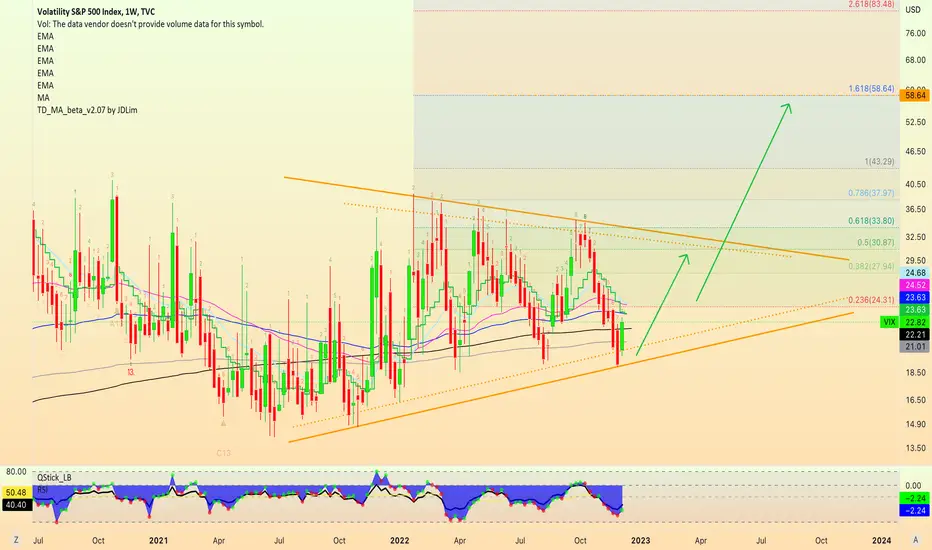Click the 52.50 price axis label
Image resolution: width=932 pixels, height=550 pixels.
[915, 122]
